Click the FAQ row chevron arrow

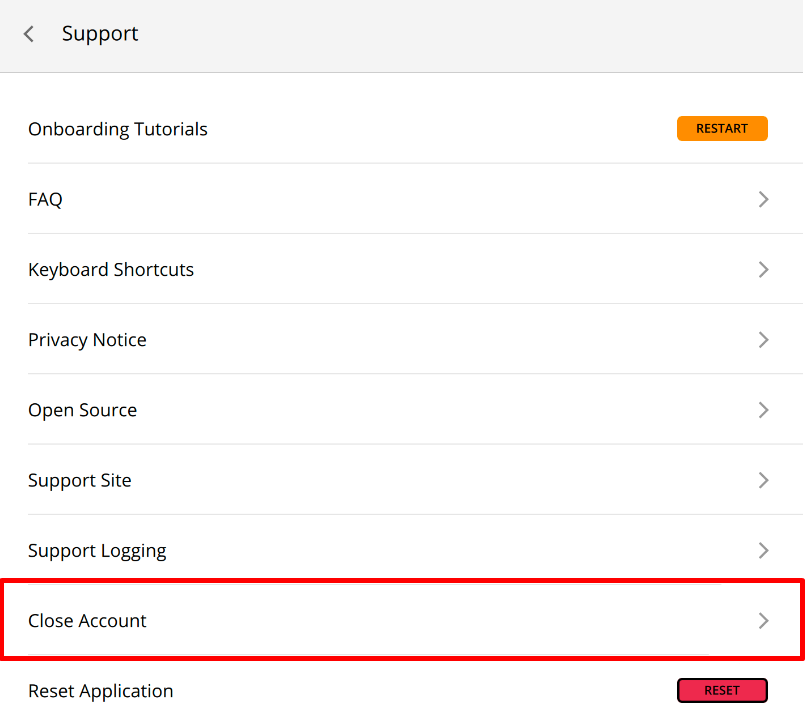tap(763, 200)
